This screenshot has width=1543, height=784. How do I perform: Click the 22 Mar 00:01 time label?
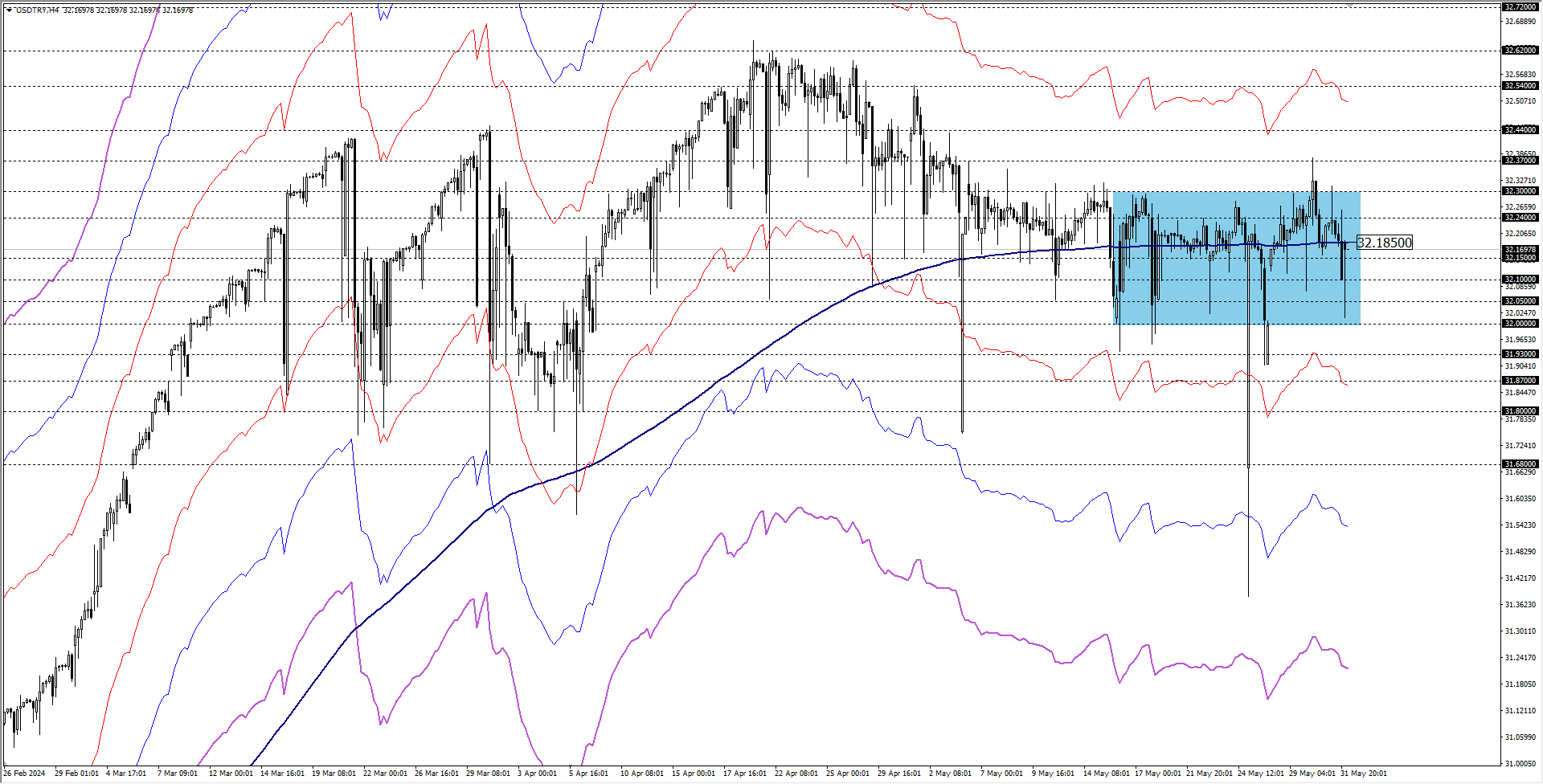(385, 774)
